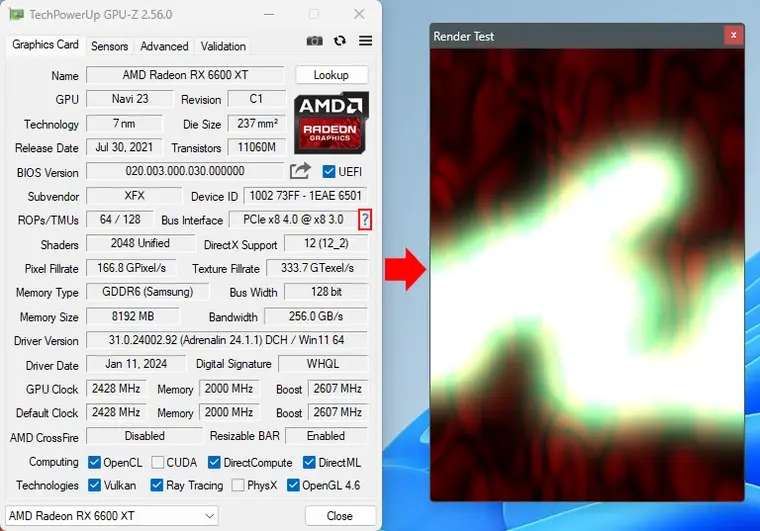
Task: Click the Transistors value 11060M
Action: (x=256, y=147)
